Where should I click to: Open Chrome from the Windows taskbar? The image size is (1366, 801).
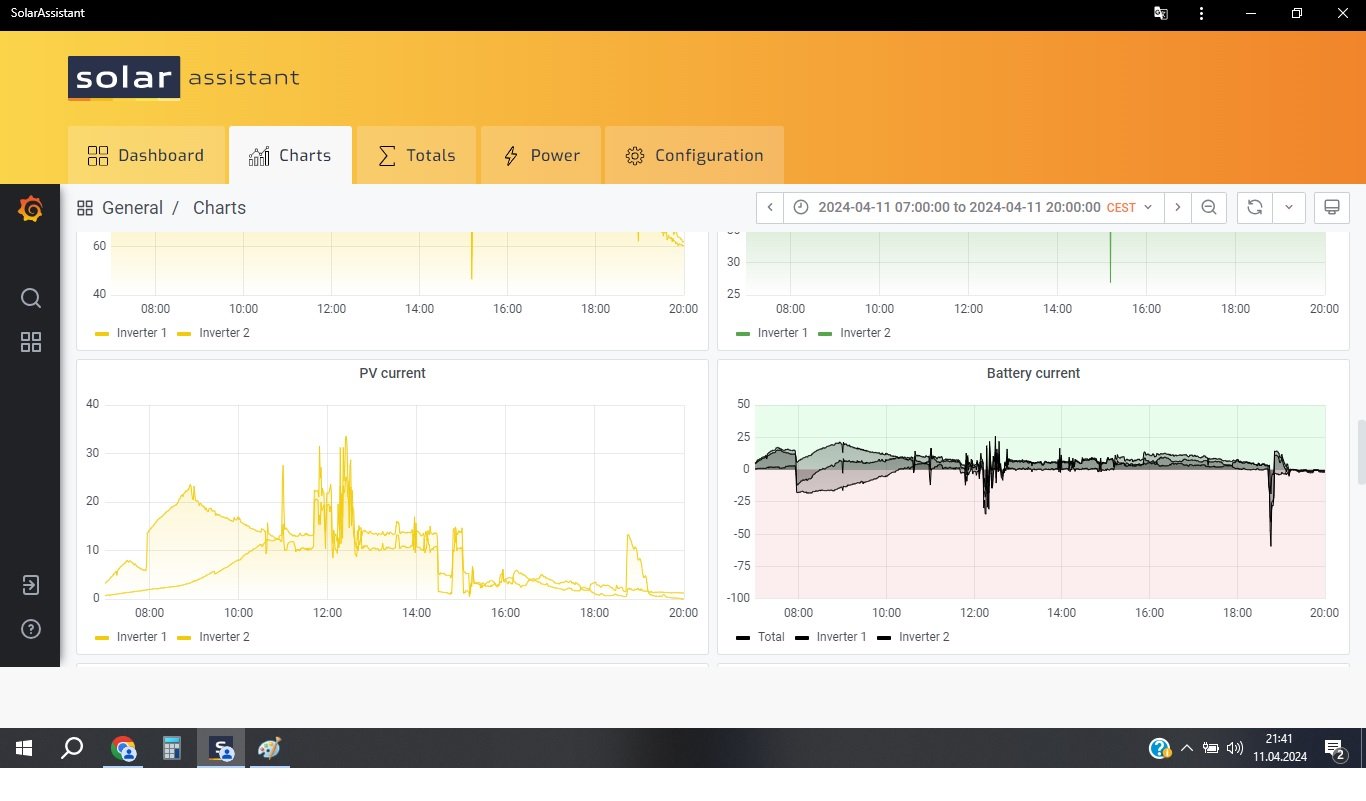[x=124, y=748]
